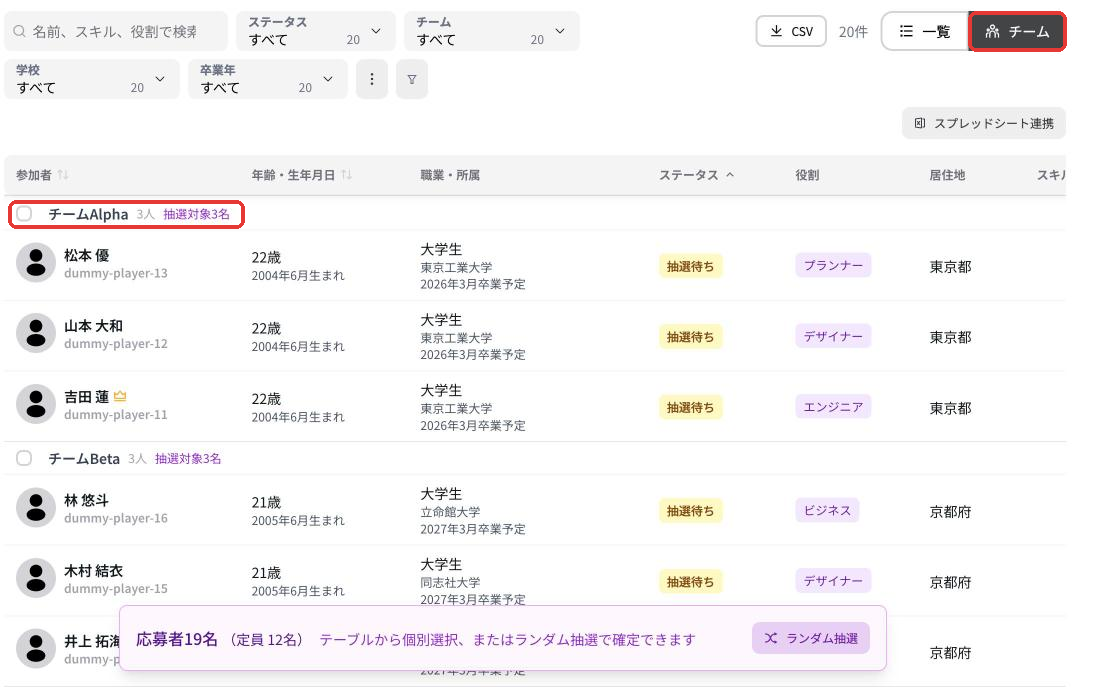Click the ランダム抽選 button
Screen dimensions: 1102x687
point(811,638)
